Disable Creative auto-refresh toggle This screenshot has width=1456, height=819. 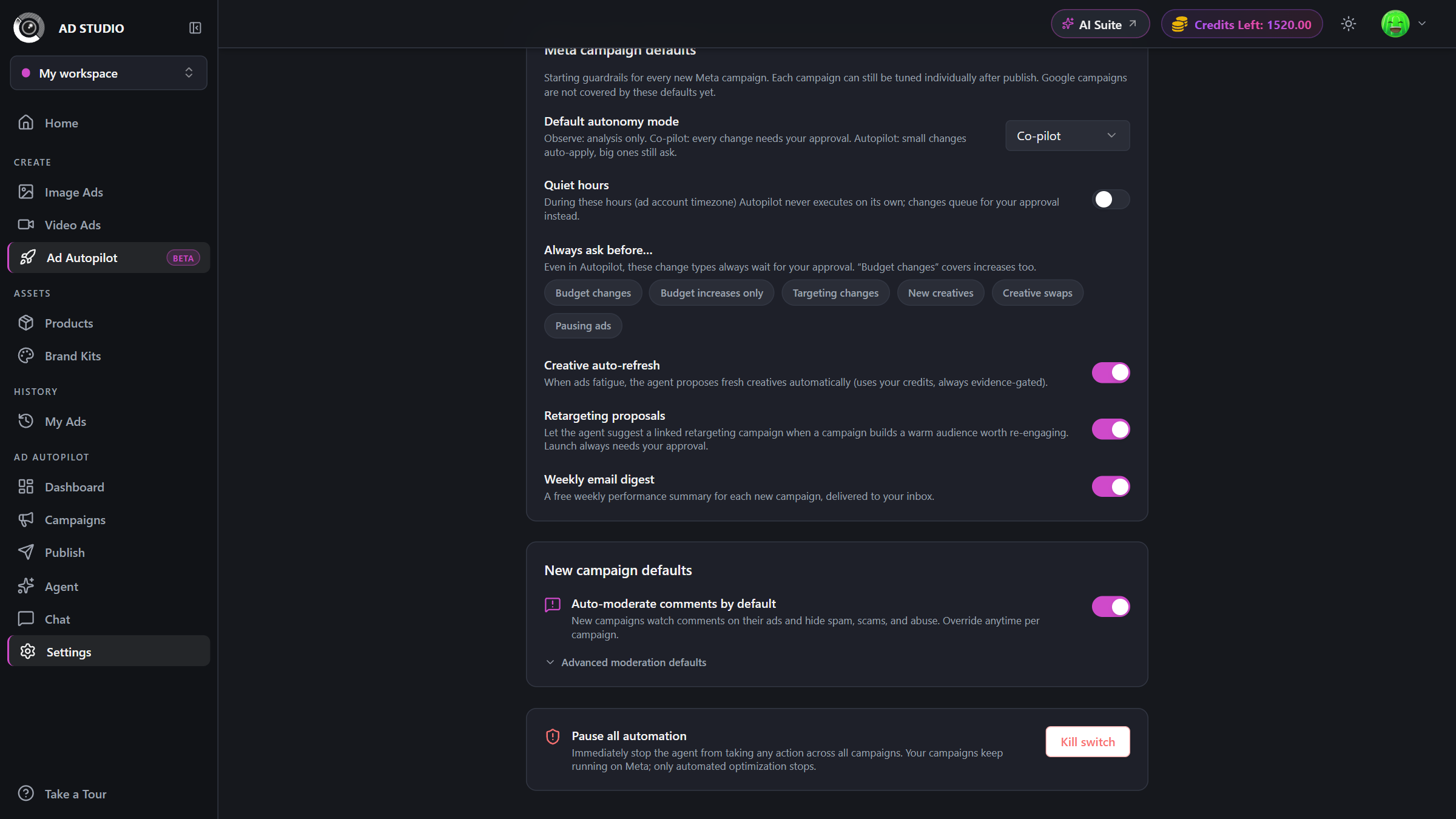point(1110,372)
